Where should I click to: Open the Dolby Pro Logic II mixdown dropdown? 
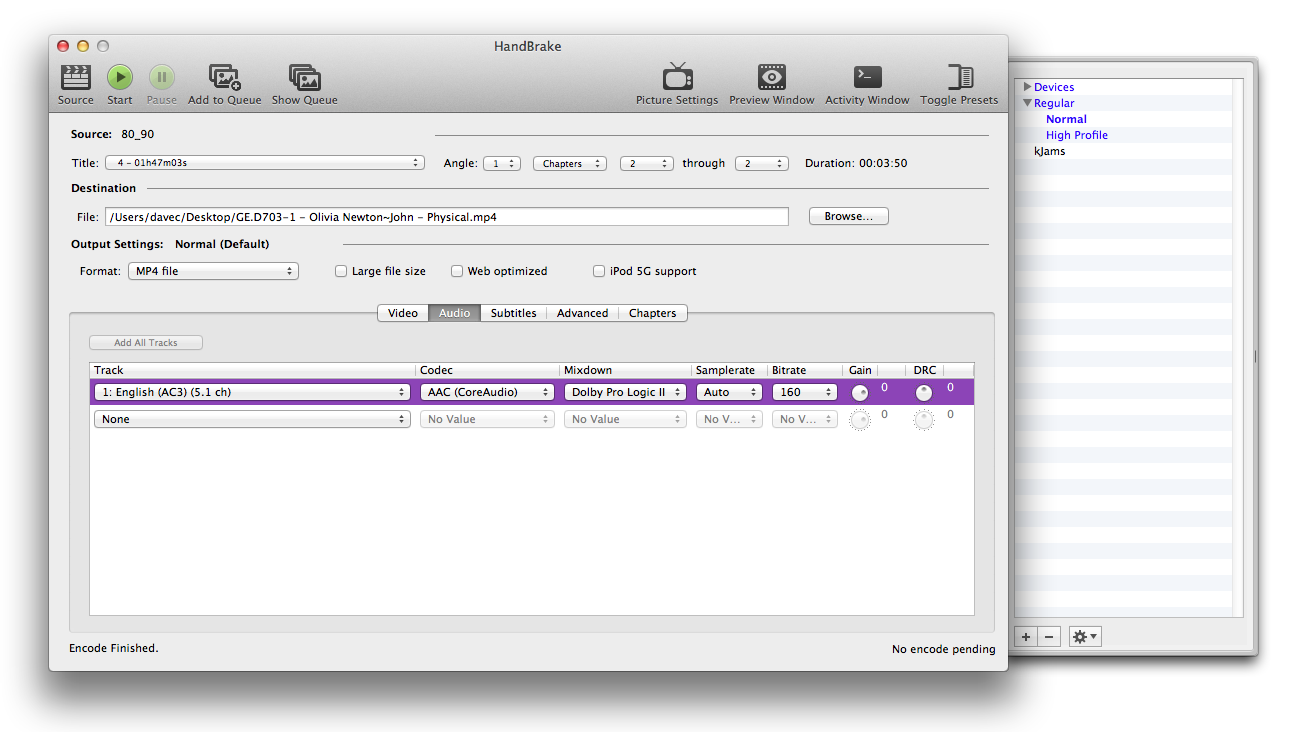click(x=625, y=392)
